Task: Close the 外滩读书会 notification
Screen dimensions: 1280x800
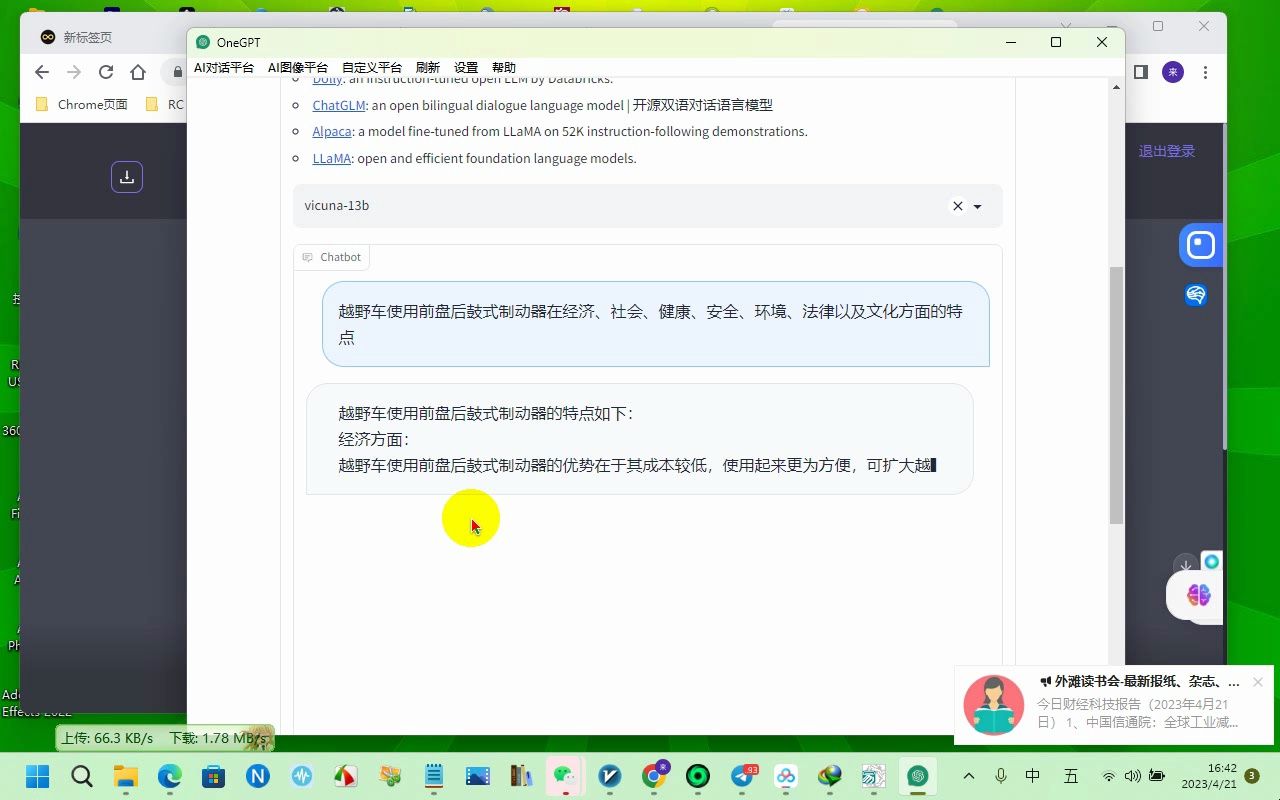Action: [x=1258, y=682]
